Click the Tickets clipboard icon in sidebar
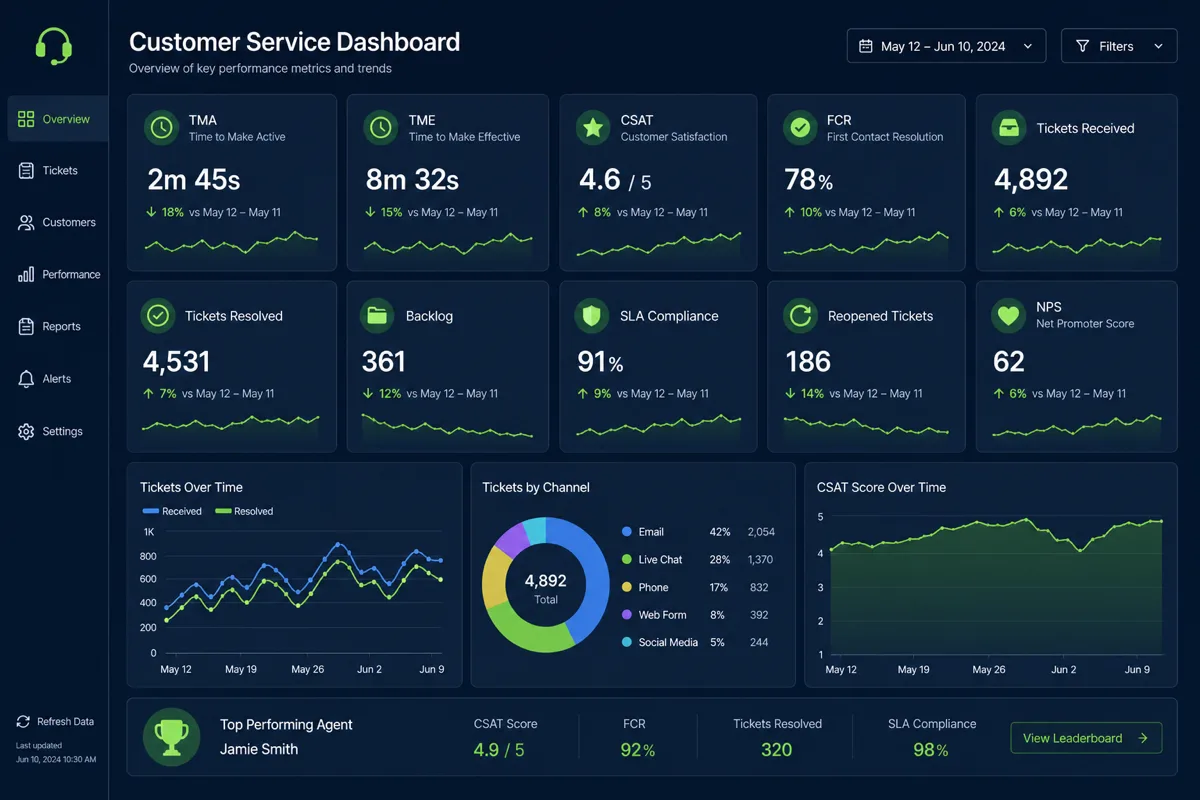Viewport: 1200px width, 800px height. click(x=26, y=171)
